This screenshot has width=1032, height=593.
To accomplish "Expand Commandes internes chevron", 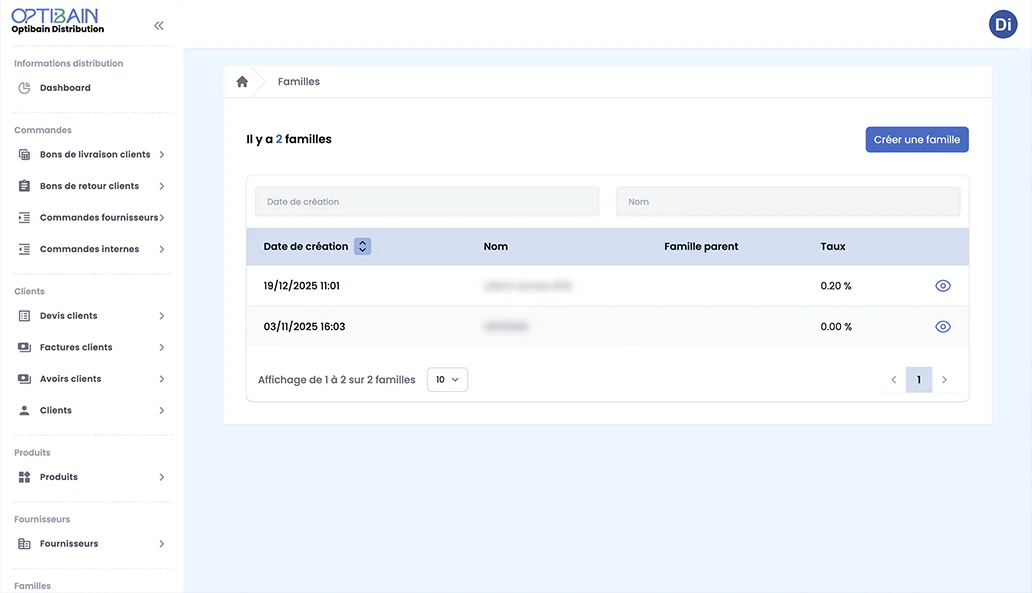I will tap(162, 249).
